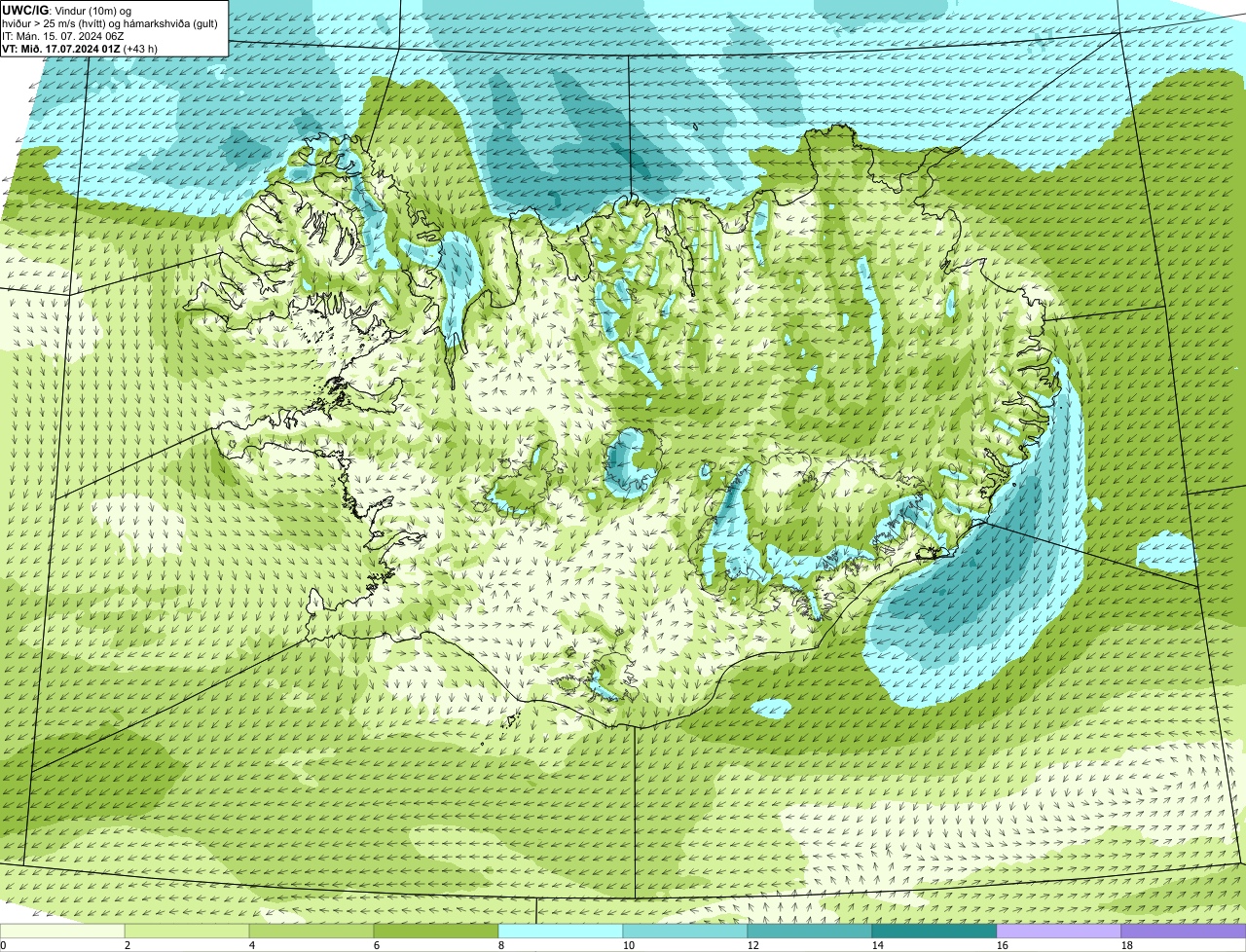
Task: Click the 10–12 m/s turquoise legend swatch
Action: click(x=685, y=931)
